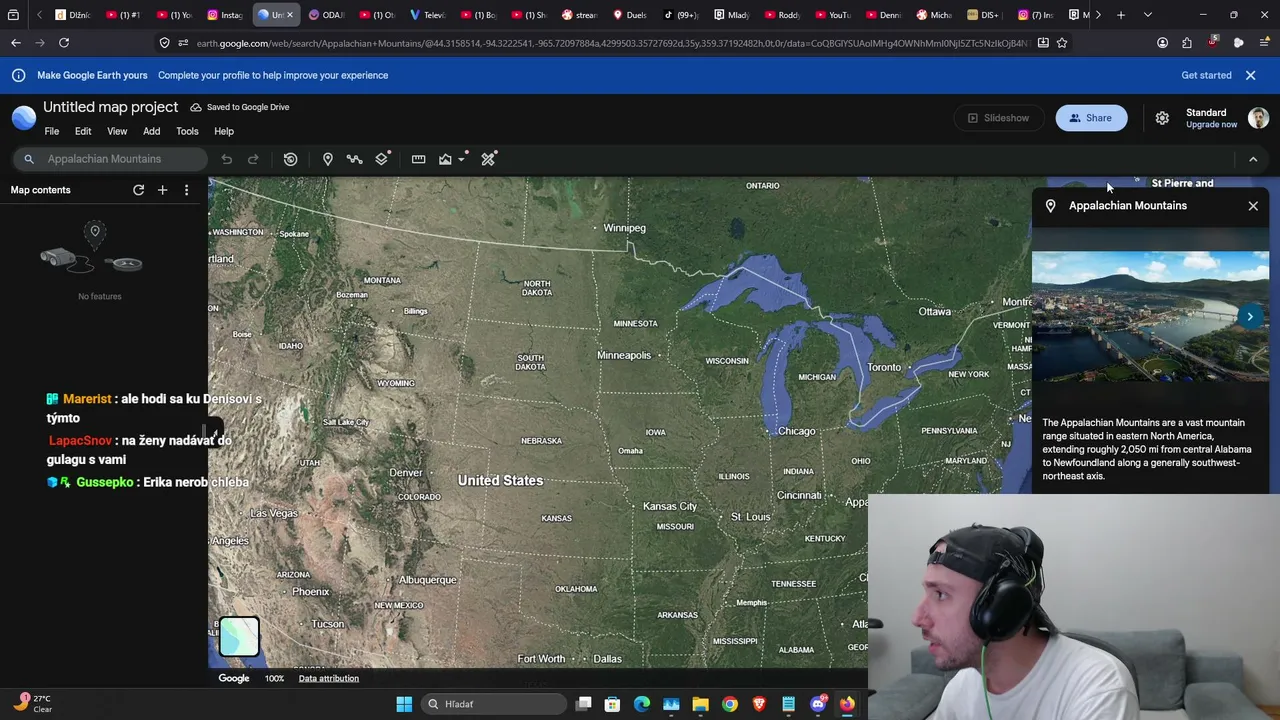Switch to the Instagram browser tab

point(224,15)
